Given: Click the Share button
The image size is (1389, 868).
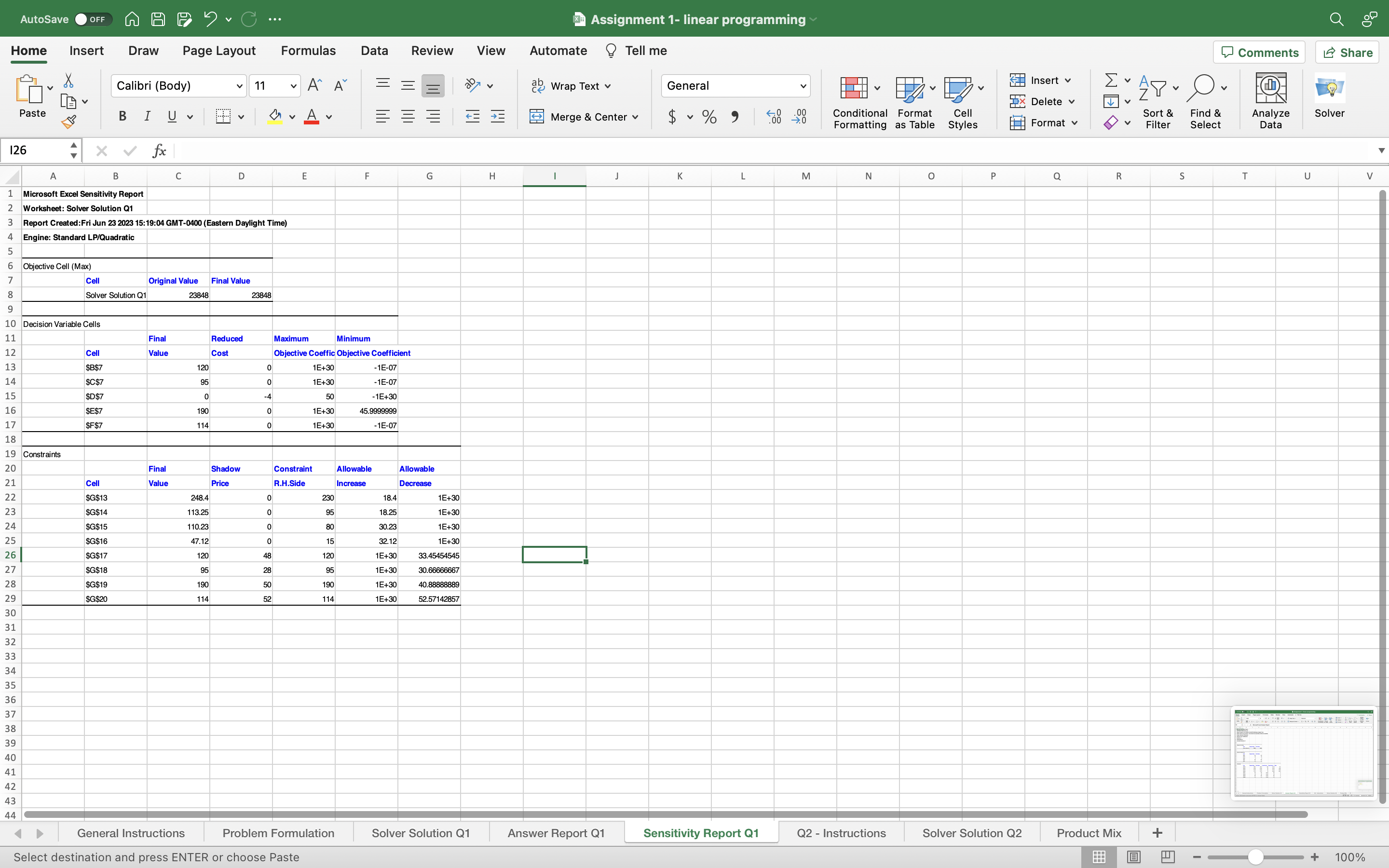Looking at the screenshot, I should tap(1347, 52).
